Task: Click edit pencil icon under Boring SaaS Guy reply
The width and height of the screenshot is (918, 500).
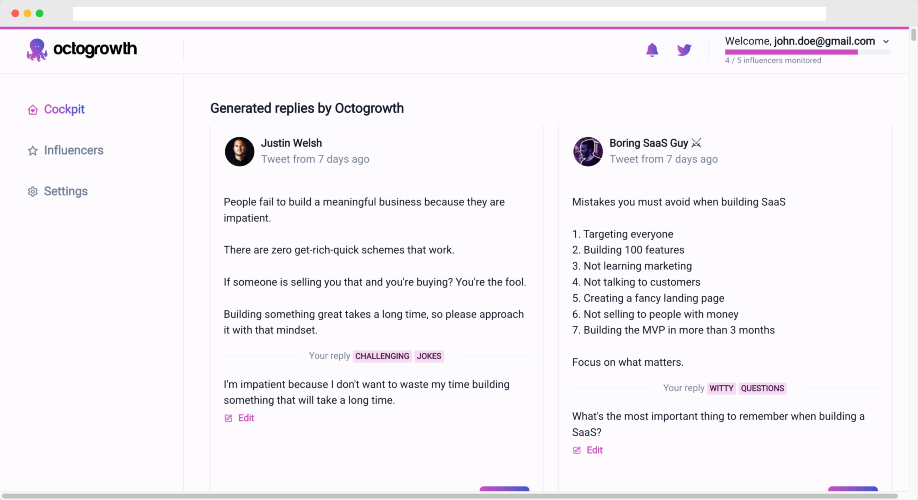Action: point(577,450)
